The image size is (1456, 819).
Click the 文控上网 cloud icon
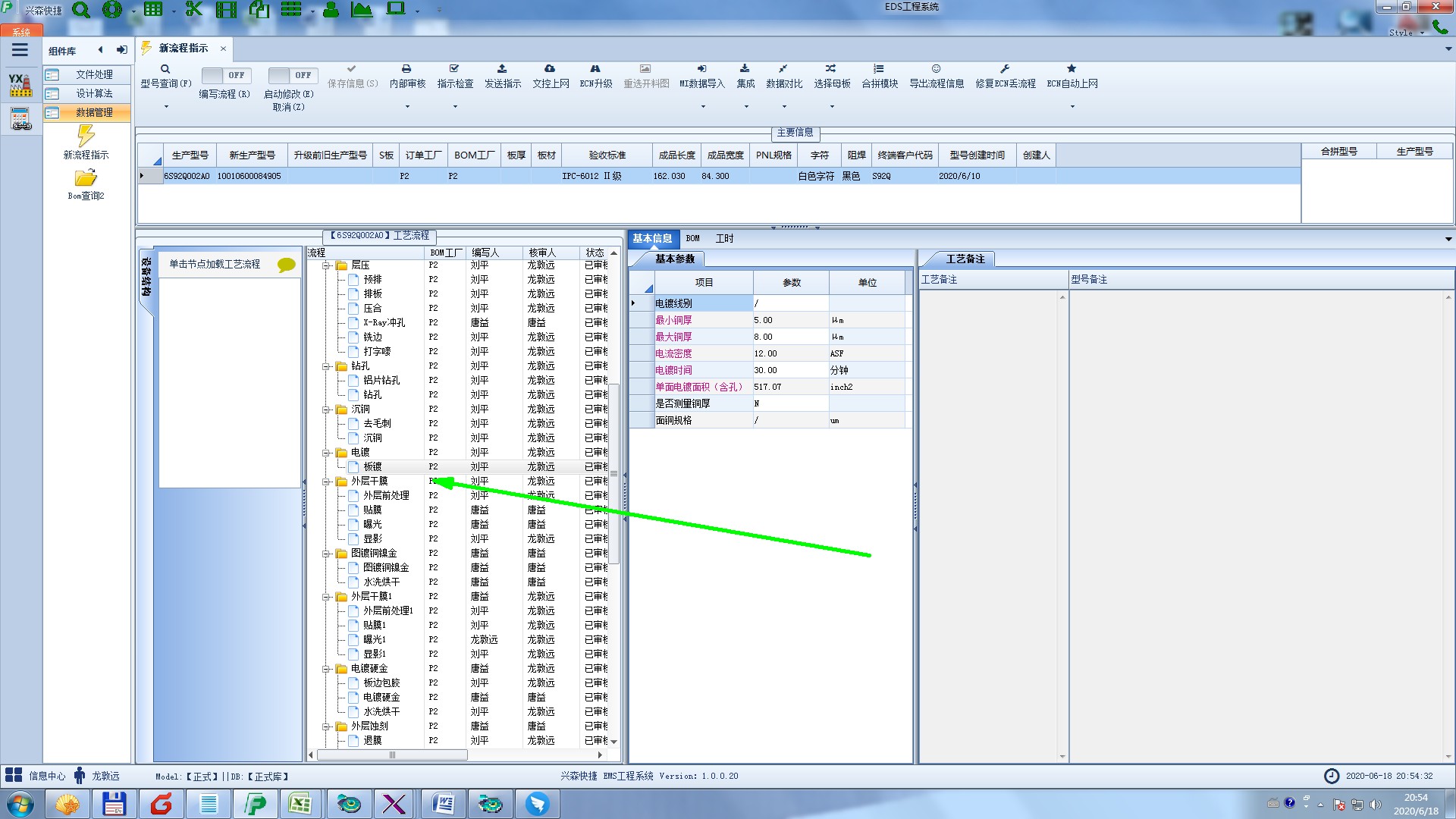coord(550,69)
